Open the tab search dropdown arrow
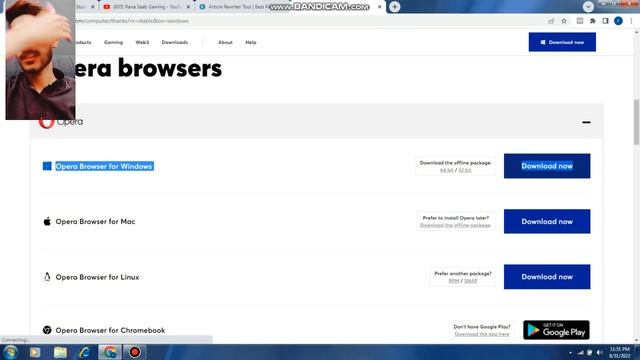Viewport: 640px width, 360px height. pos(588,7)
